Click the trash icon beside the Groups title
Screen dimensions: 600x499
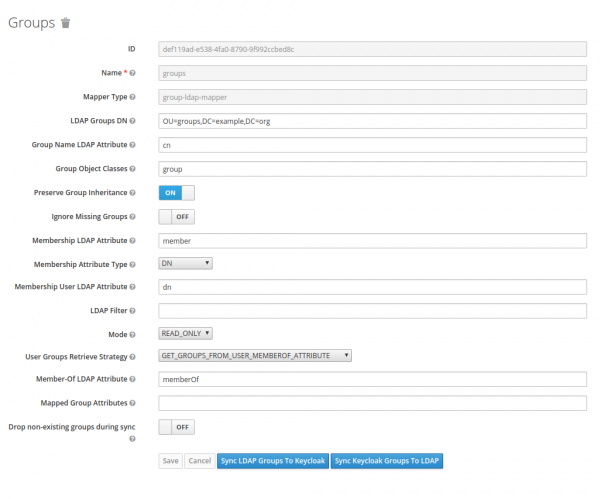coord(66,23)
